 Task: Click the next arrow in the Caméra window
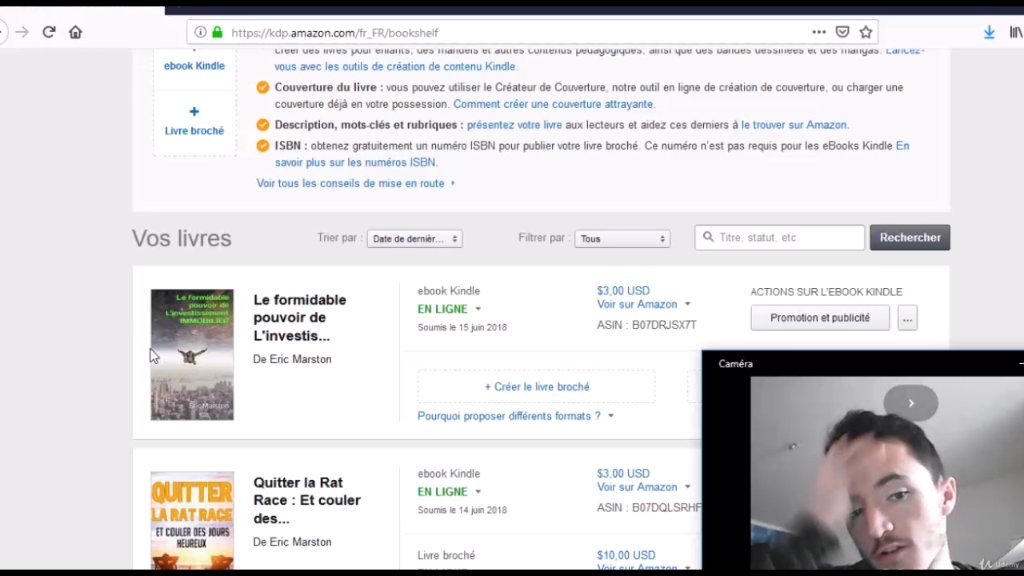(x=911, y=403)
